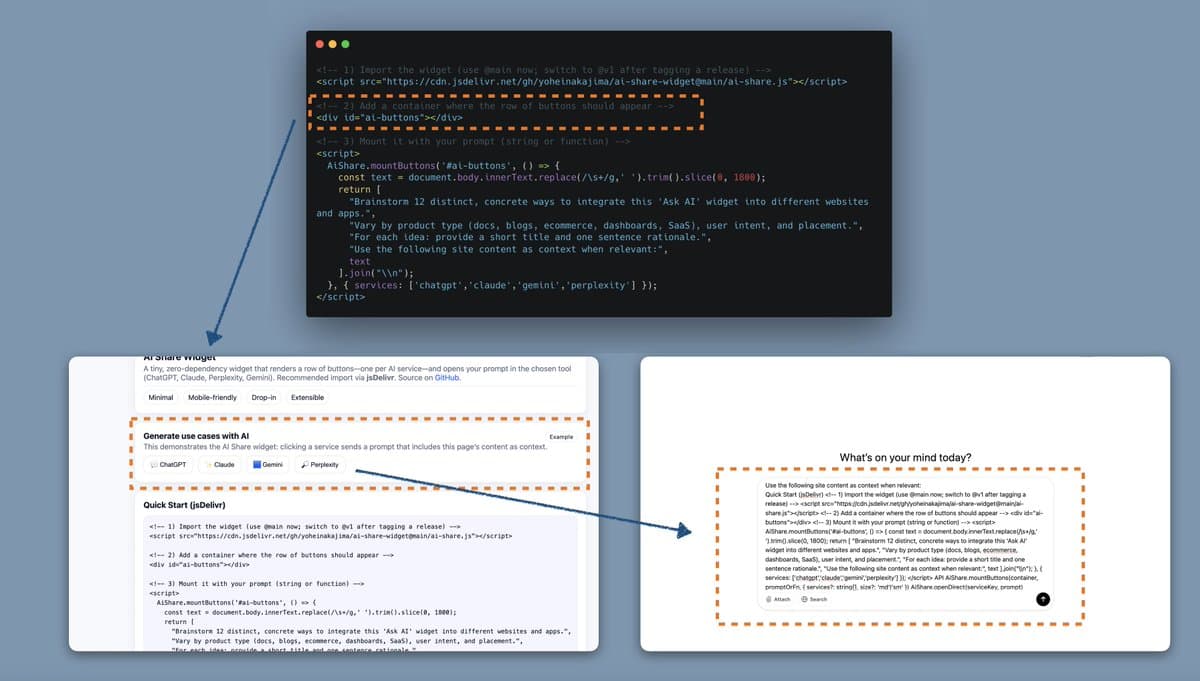Click the Quick Start (jsDelivr) heading
The height and width of the screenshot is (681, 1200).
pos(196,505)
